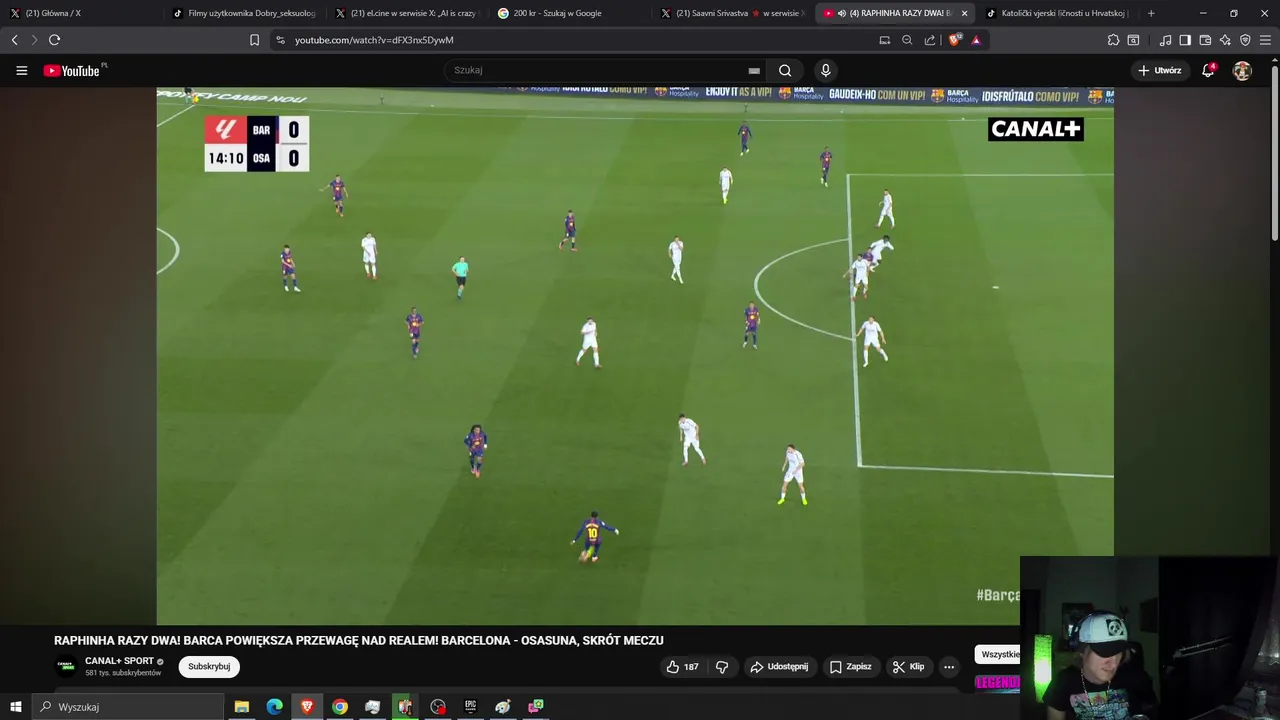1280x720 pixels.
Task: Open Leo AI sparkle icon
Action: point(1225,40)
